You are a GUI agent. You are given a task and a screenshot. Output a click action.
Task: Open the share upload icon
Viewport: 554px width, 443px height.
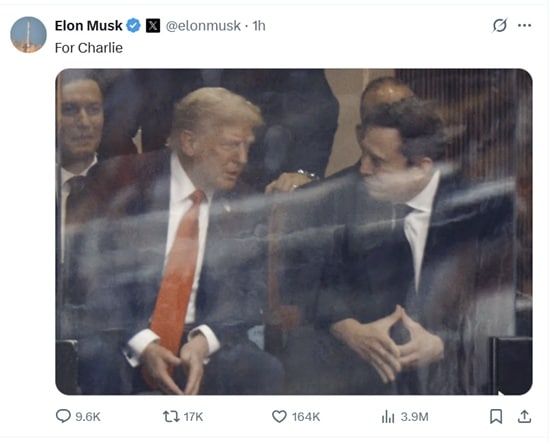[x=525, y=417]
